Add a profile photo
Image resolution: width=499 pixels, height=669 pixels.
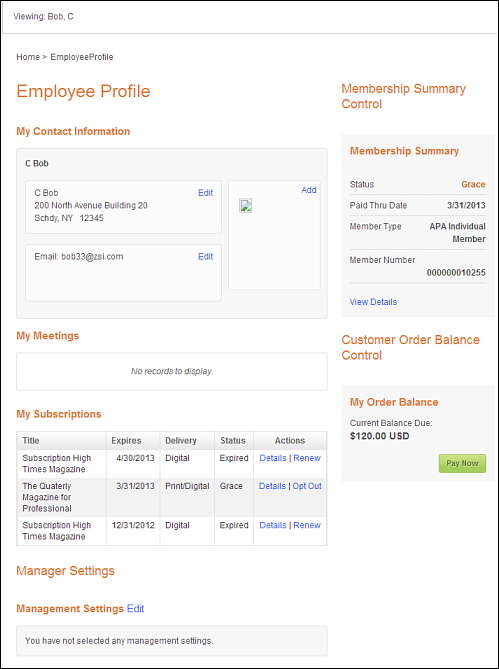[x=309, y=190]
